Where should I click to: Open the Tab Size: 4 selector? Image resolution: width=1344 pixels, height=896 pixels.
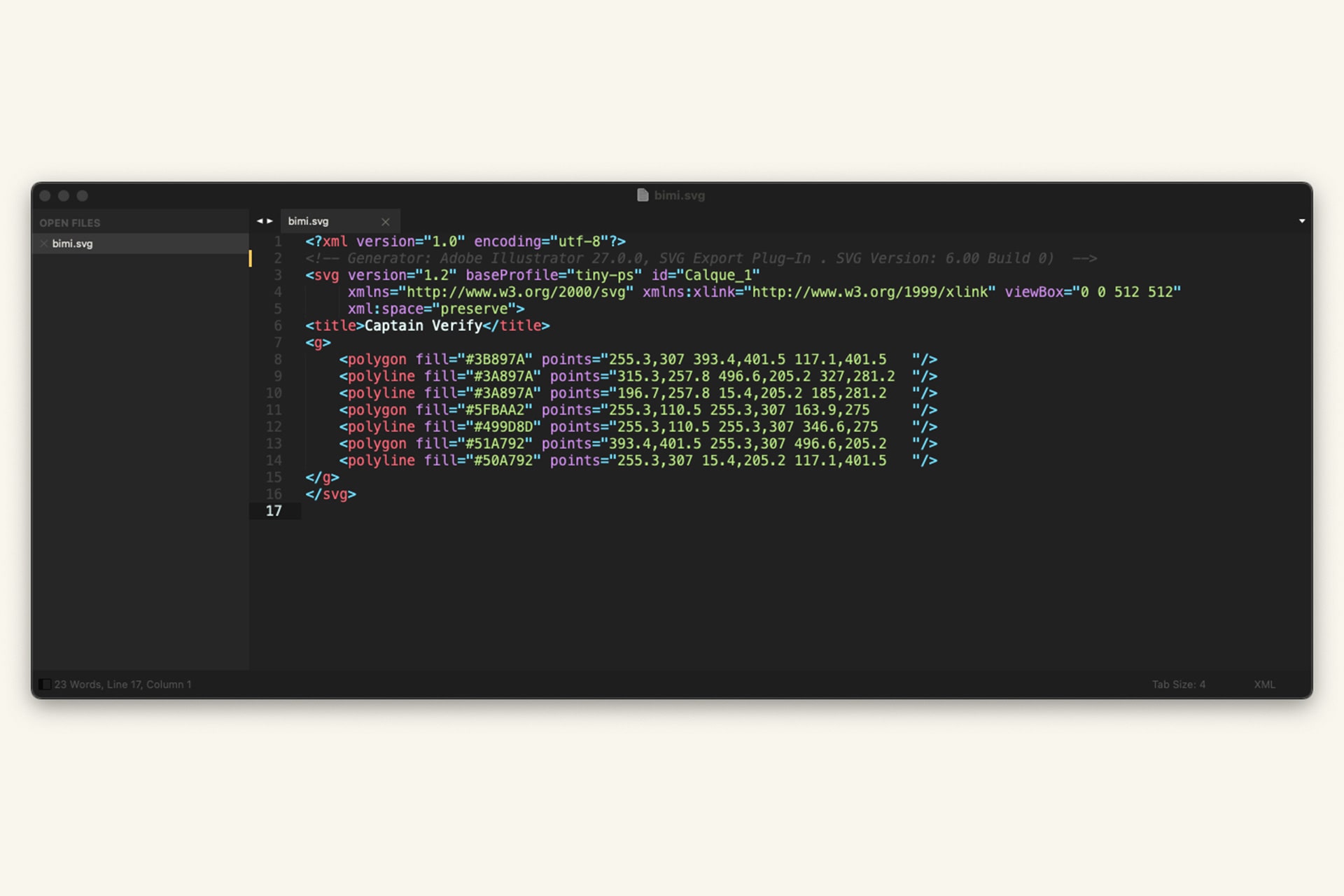click(1179, 684)
